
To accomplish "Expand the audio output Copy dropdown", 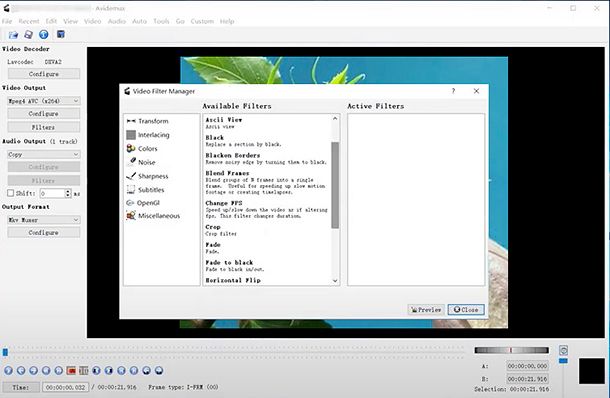I will [x=44, y=154].
